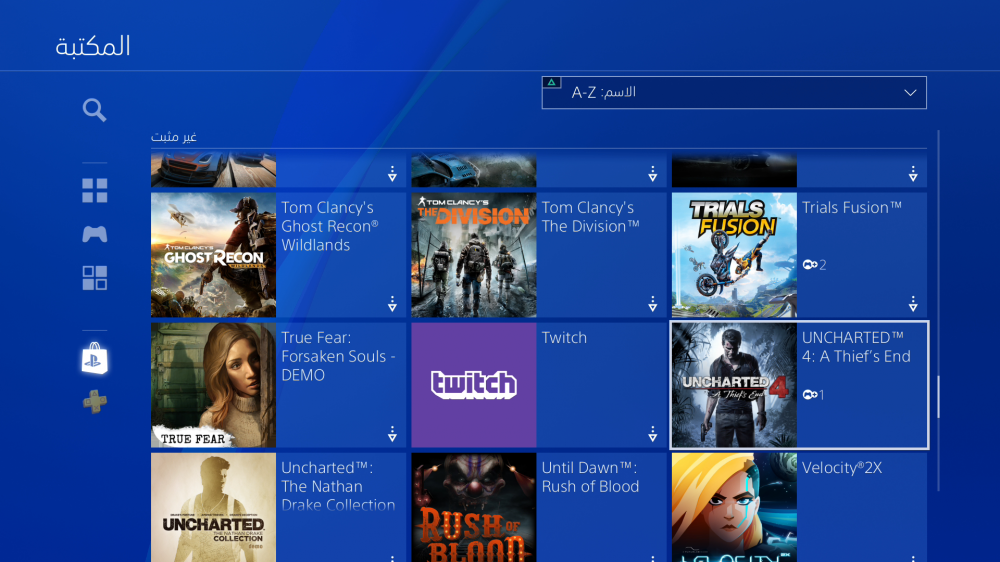The width and height of the screenshot is (1000, 562).
Task: Click download arrow on The Division tile
Action: tap(652, 304)
